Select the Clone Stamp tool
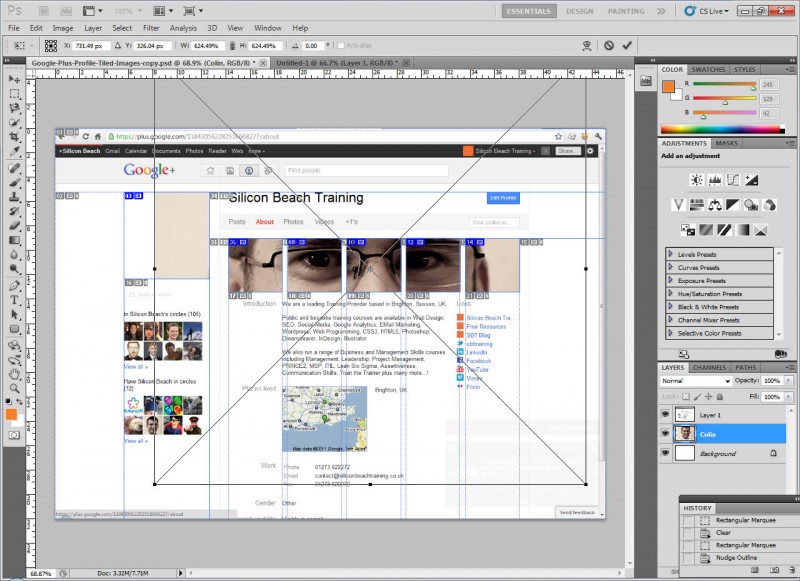 14,197
